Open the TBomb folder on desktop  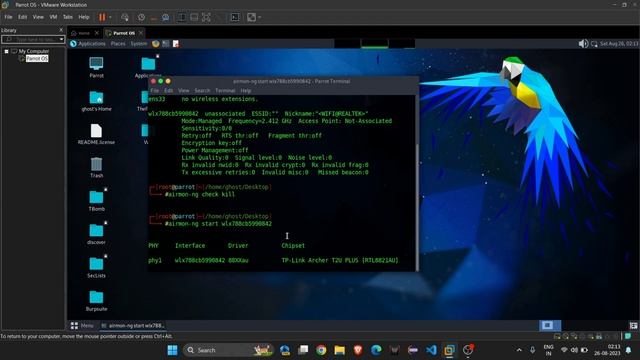pyautogui.click(x=96, y=201)
